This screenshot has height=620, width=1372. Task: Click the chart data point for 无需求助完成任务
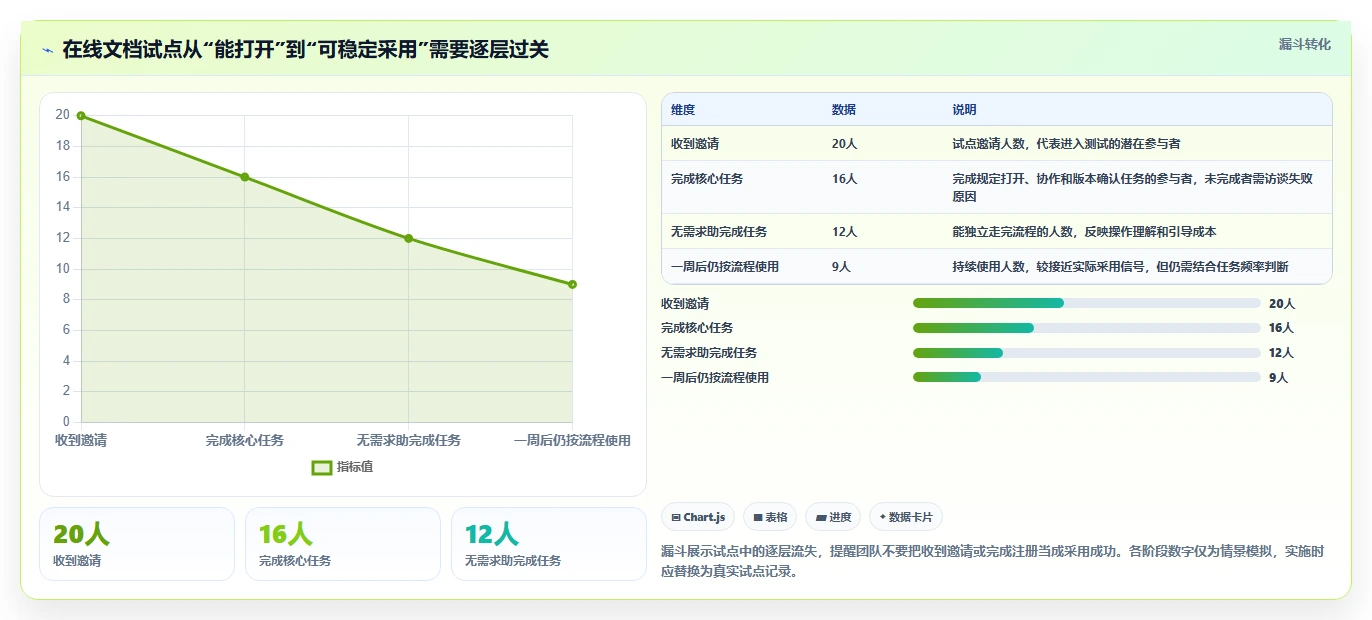pyautogui.click(x=408, y=238)
